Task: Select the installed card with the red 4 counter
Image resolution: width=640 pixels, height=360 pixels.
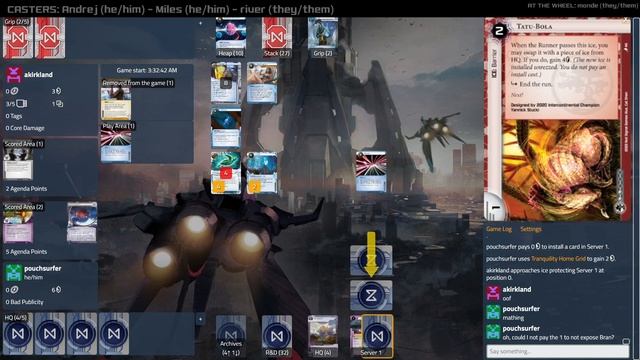Action: 226,173
